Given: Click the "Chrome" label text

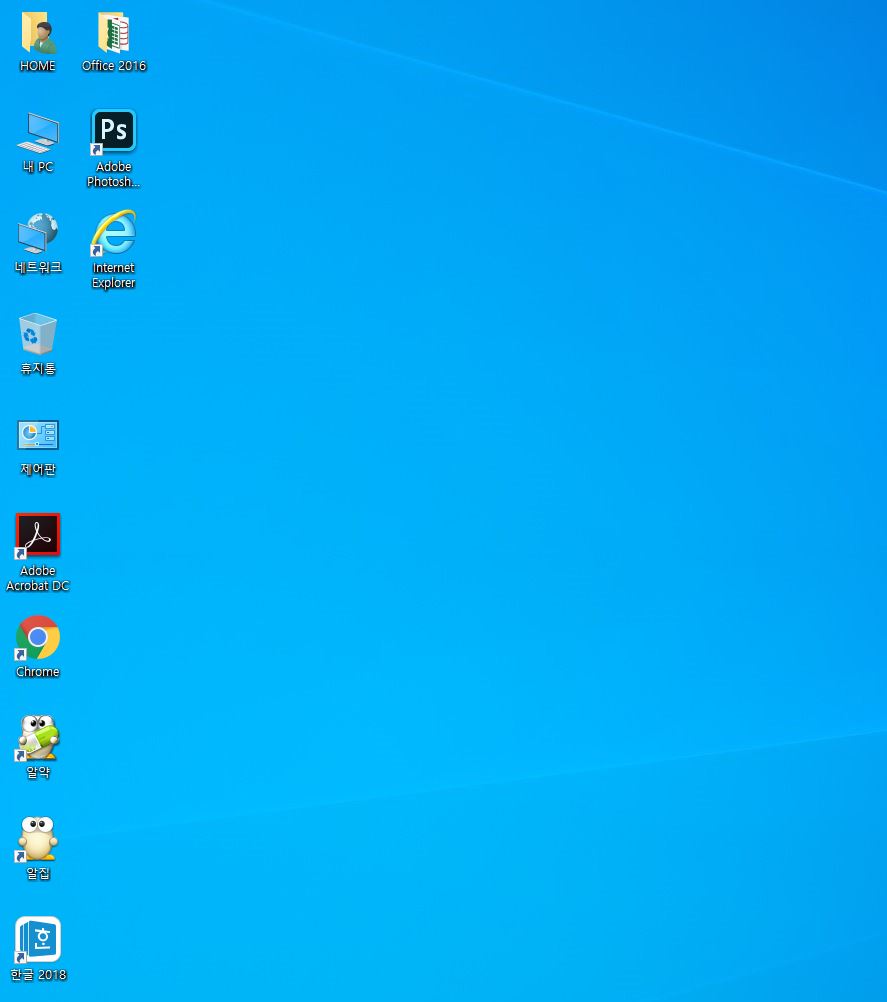Looking at the screenshot, I should [x=38, y=672].
